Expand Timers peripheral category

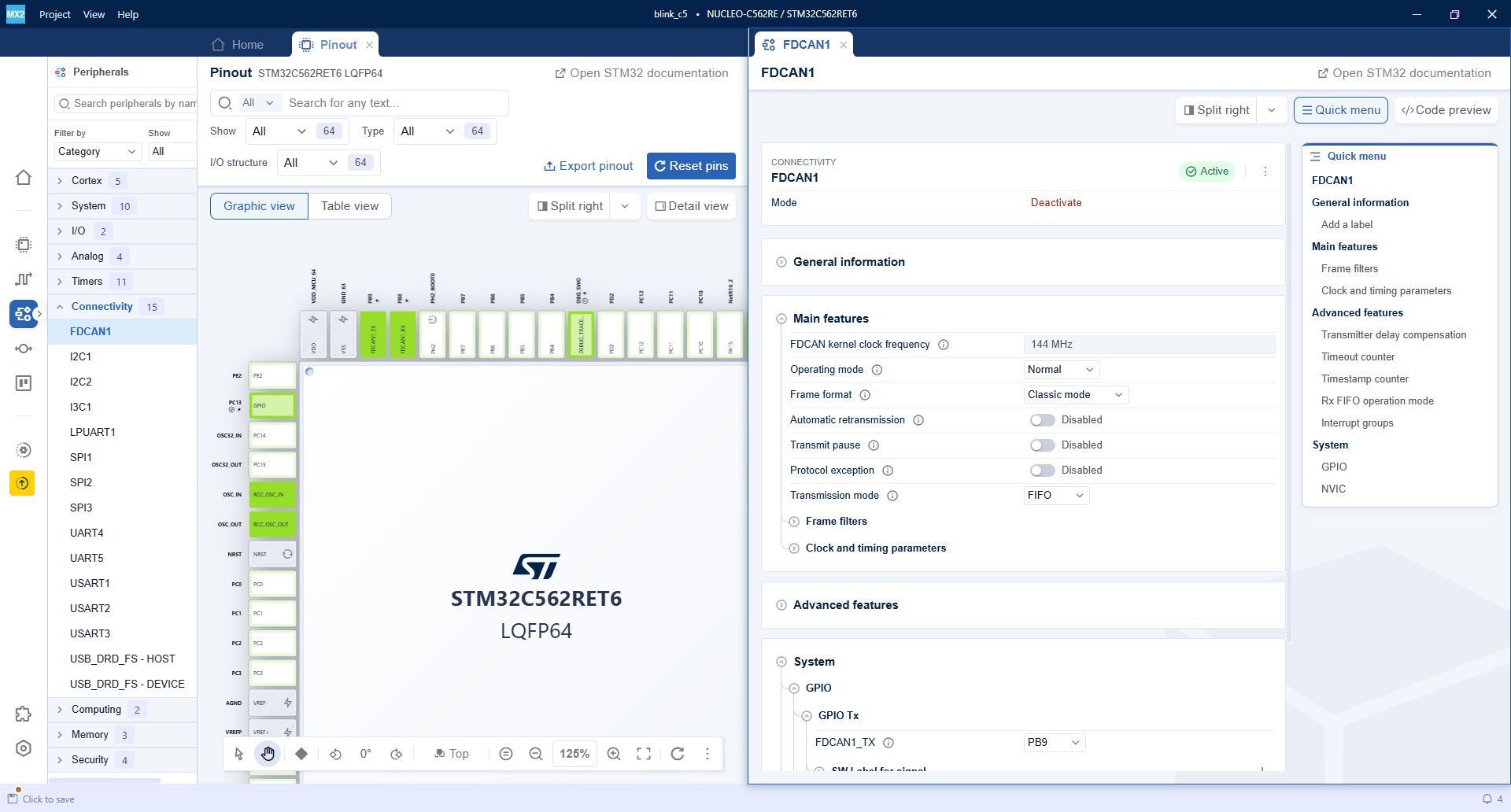point(60,282)
